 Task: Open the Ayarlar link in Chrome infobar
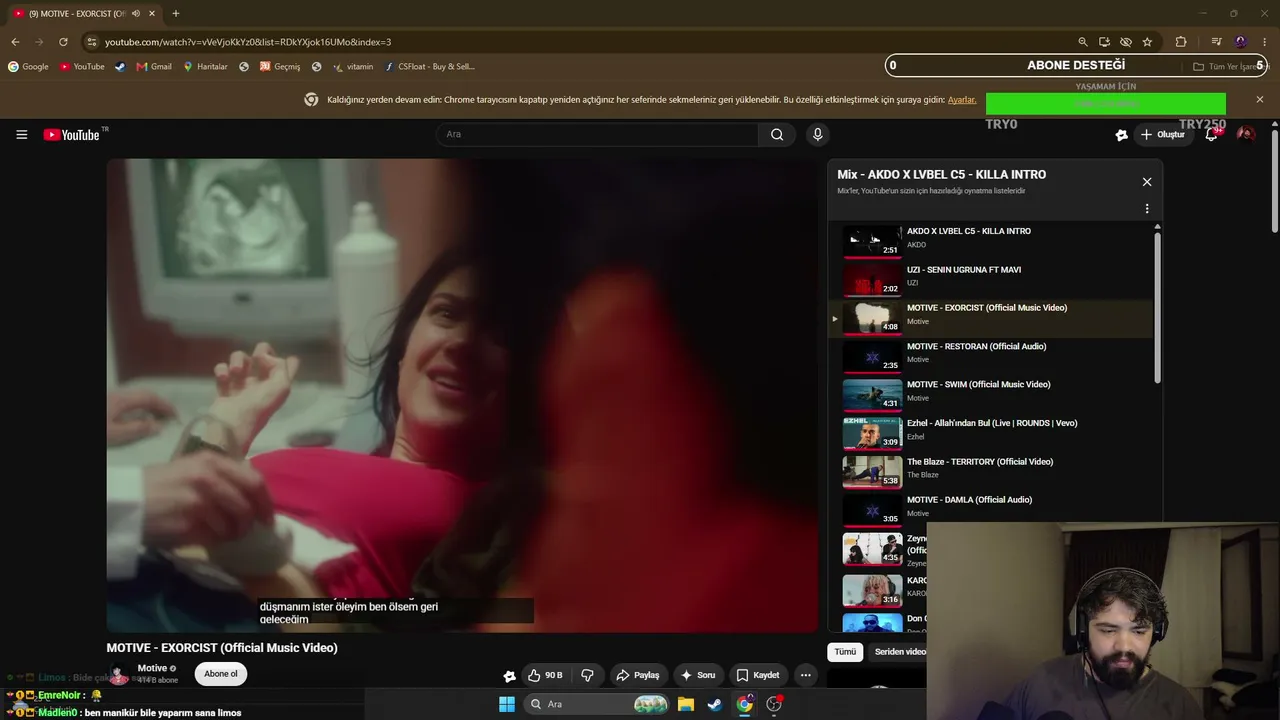[x=962, y=100]
